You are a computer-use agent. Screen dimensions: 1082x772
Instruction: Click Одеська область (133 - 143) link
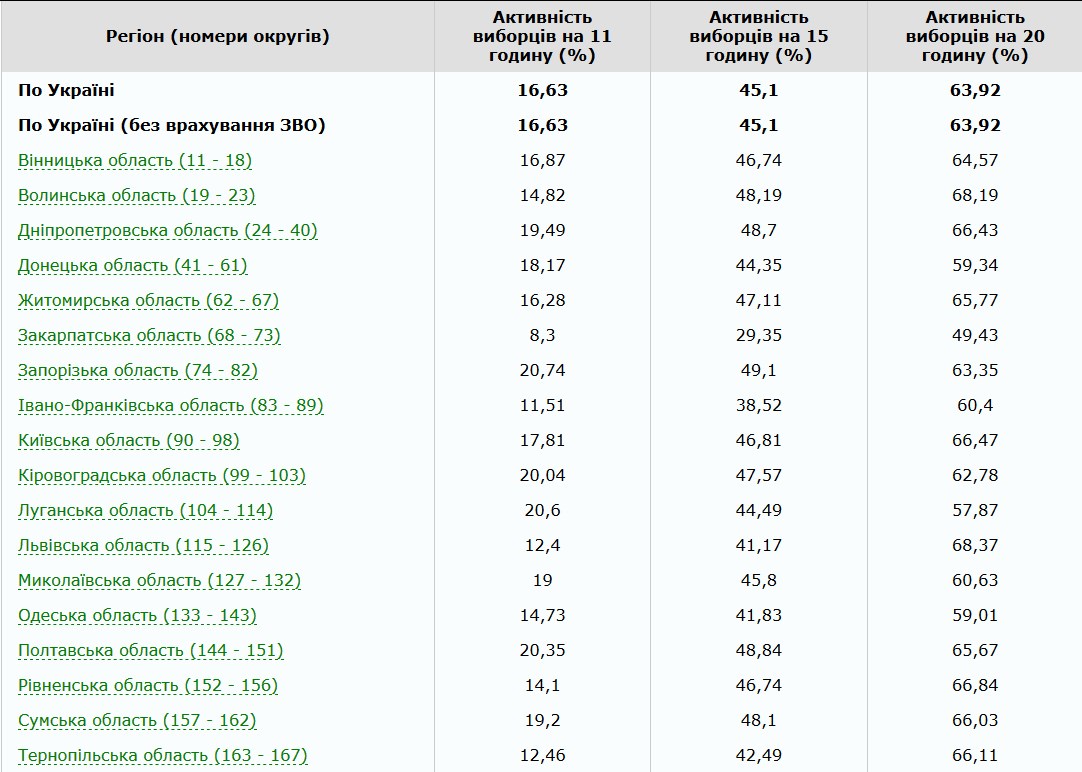137,615
